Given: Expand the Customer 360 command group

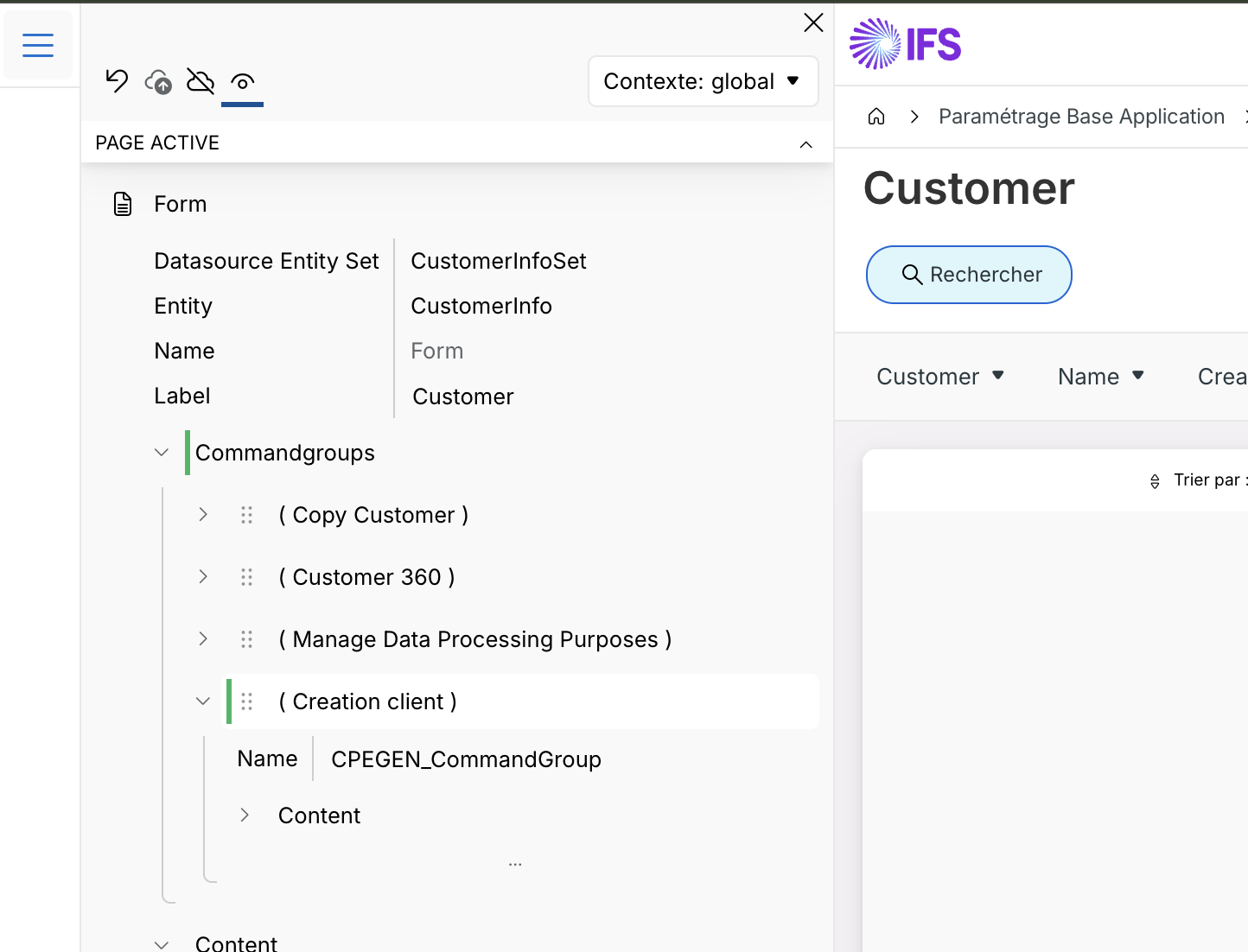Looking at the screenshot, I should coord(203,576).
